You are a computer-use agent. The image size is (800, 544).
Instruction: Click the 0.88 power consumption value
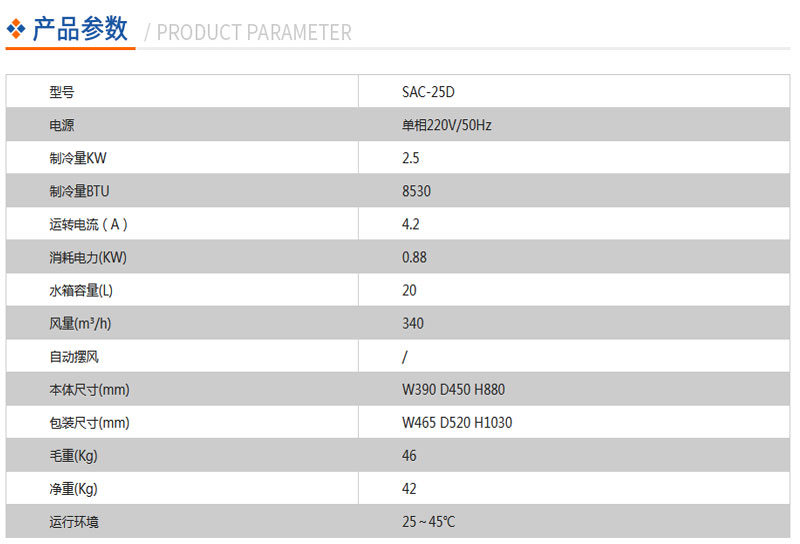pyautogui.click(x=414, y=257)
